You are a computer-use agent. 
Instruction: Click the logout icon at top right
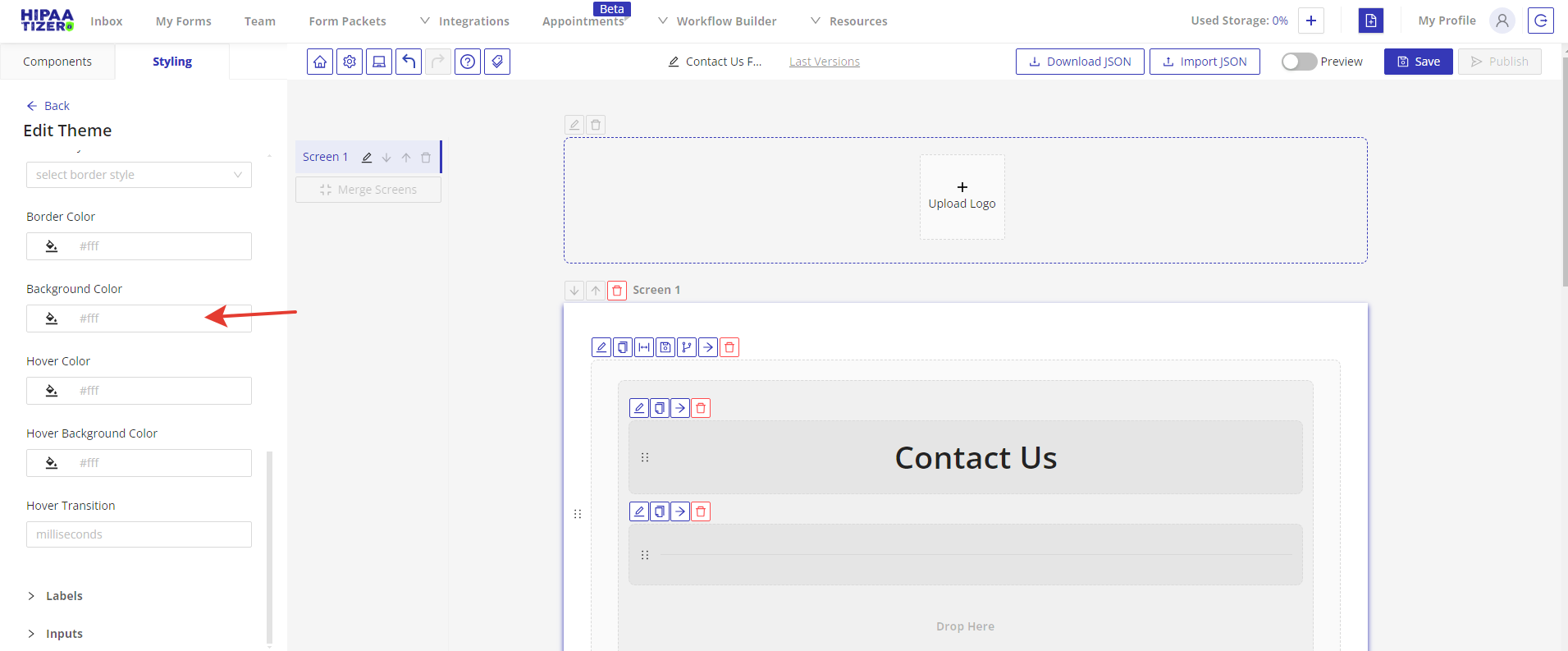[x=1540, y=21]
